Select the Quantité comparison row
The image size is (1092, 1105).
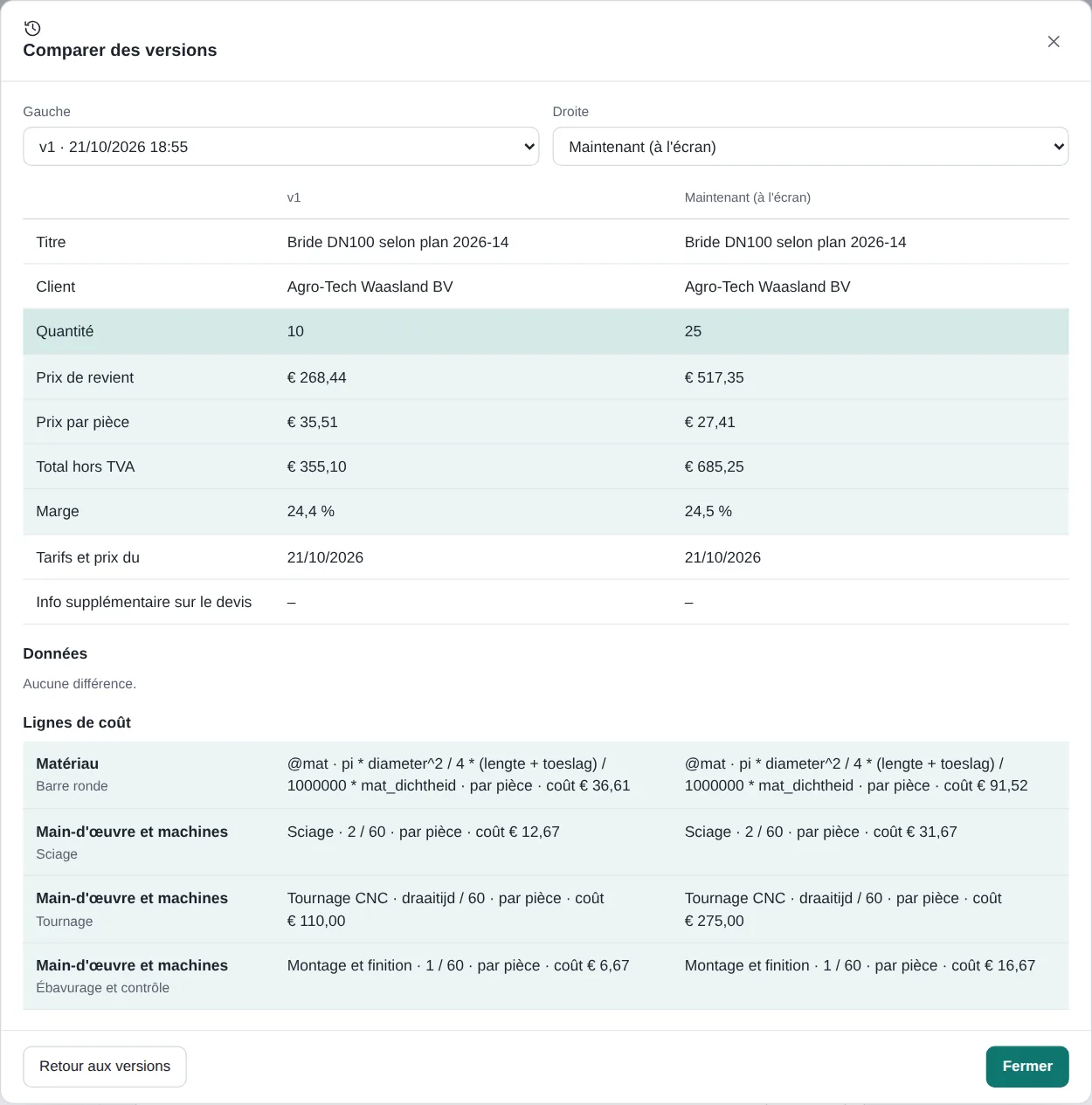coord(545,331)
